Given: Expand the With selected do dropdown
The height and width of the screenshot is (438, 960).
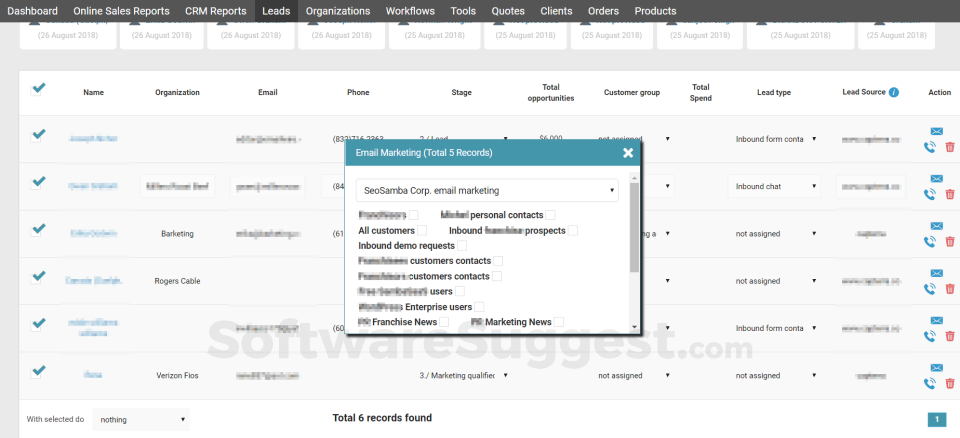Looking at the screenshot, I should (x=141, y=420).
